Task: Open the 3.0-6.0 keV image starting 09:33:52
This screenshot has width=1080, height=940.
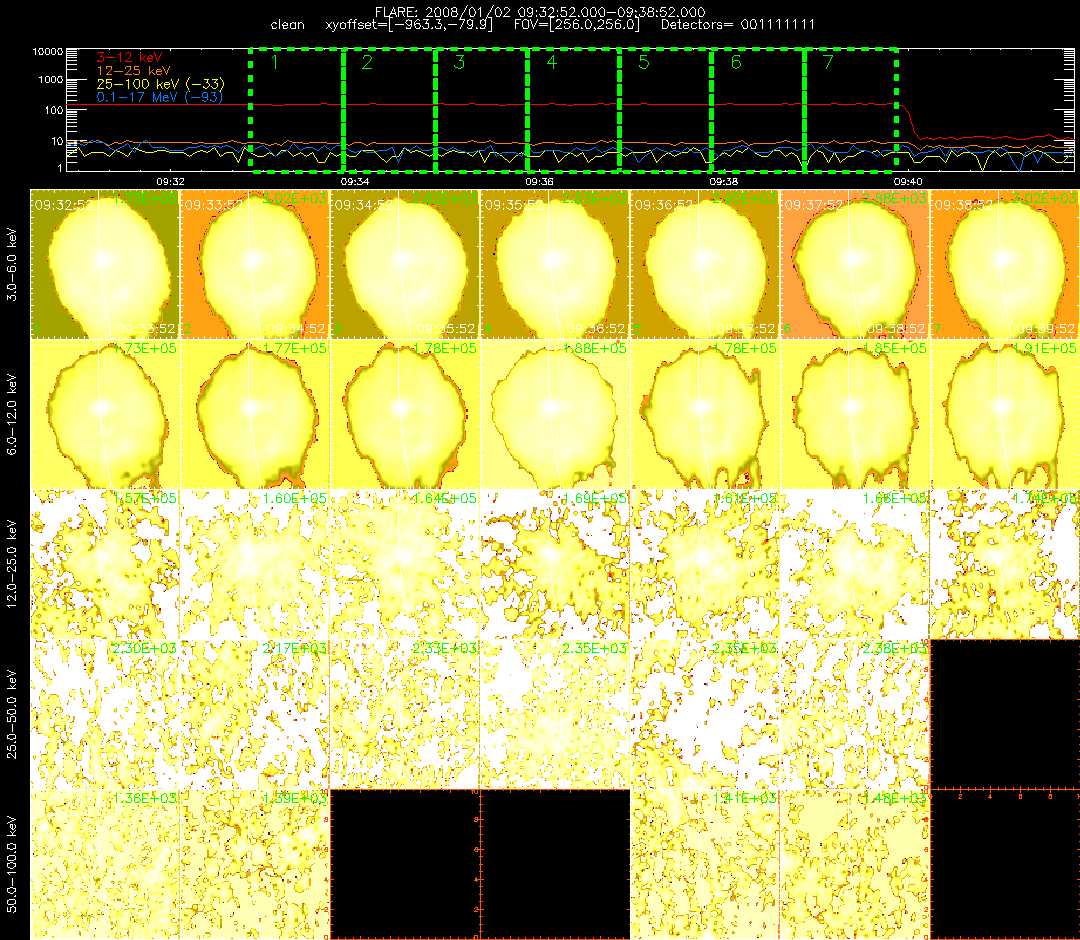Action: (255, 264)
